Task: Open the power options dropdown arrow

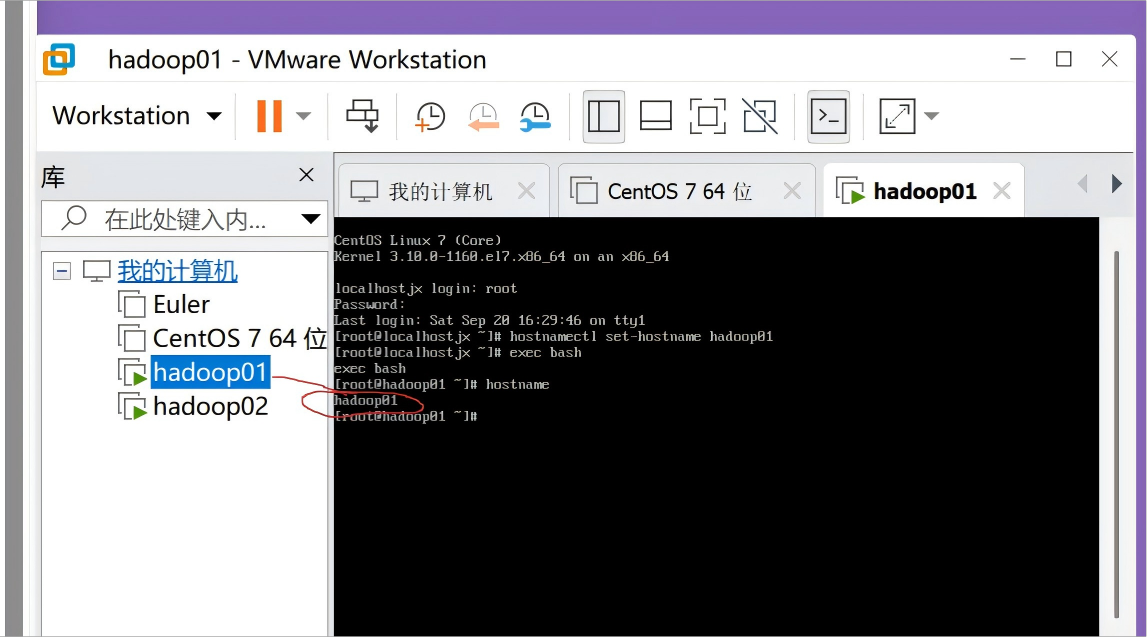Action: point(303,116)
